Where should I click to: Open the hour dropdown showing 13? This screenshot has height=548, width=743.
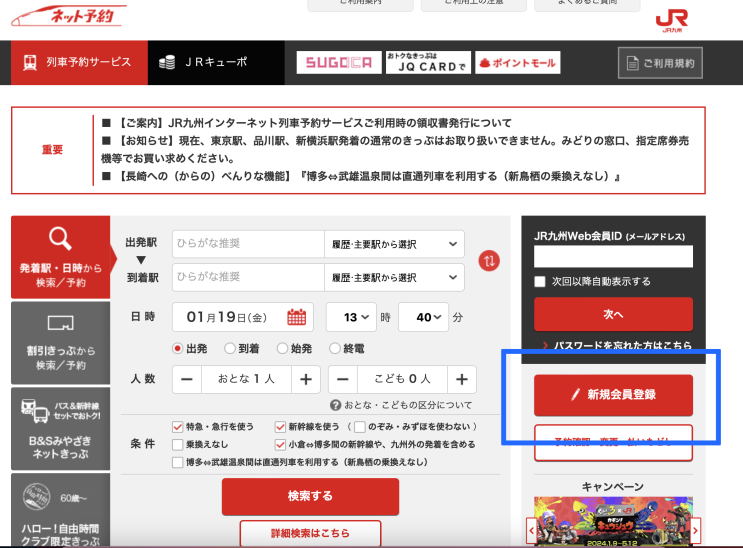coord(351,317)
